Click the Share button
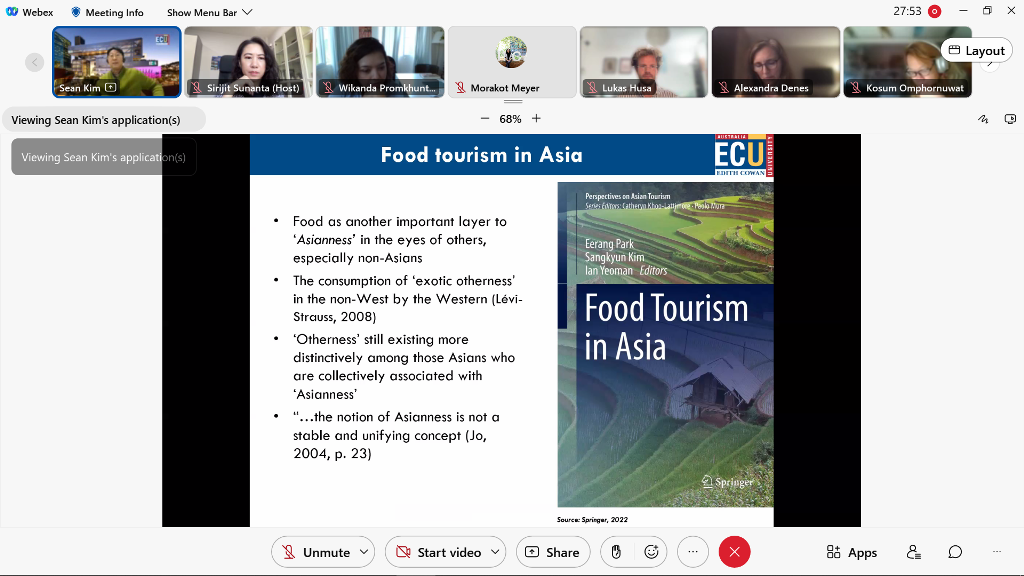 [552, 552]
